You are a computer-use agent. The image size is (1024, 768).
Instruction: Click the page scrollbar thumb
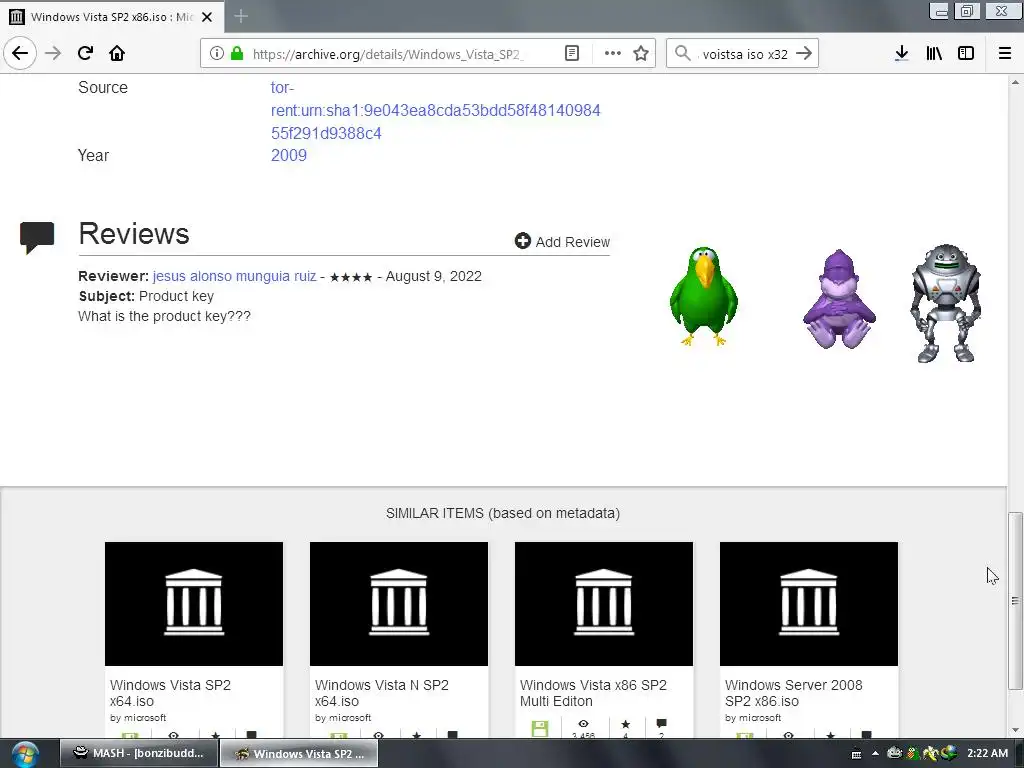1015,601
